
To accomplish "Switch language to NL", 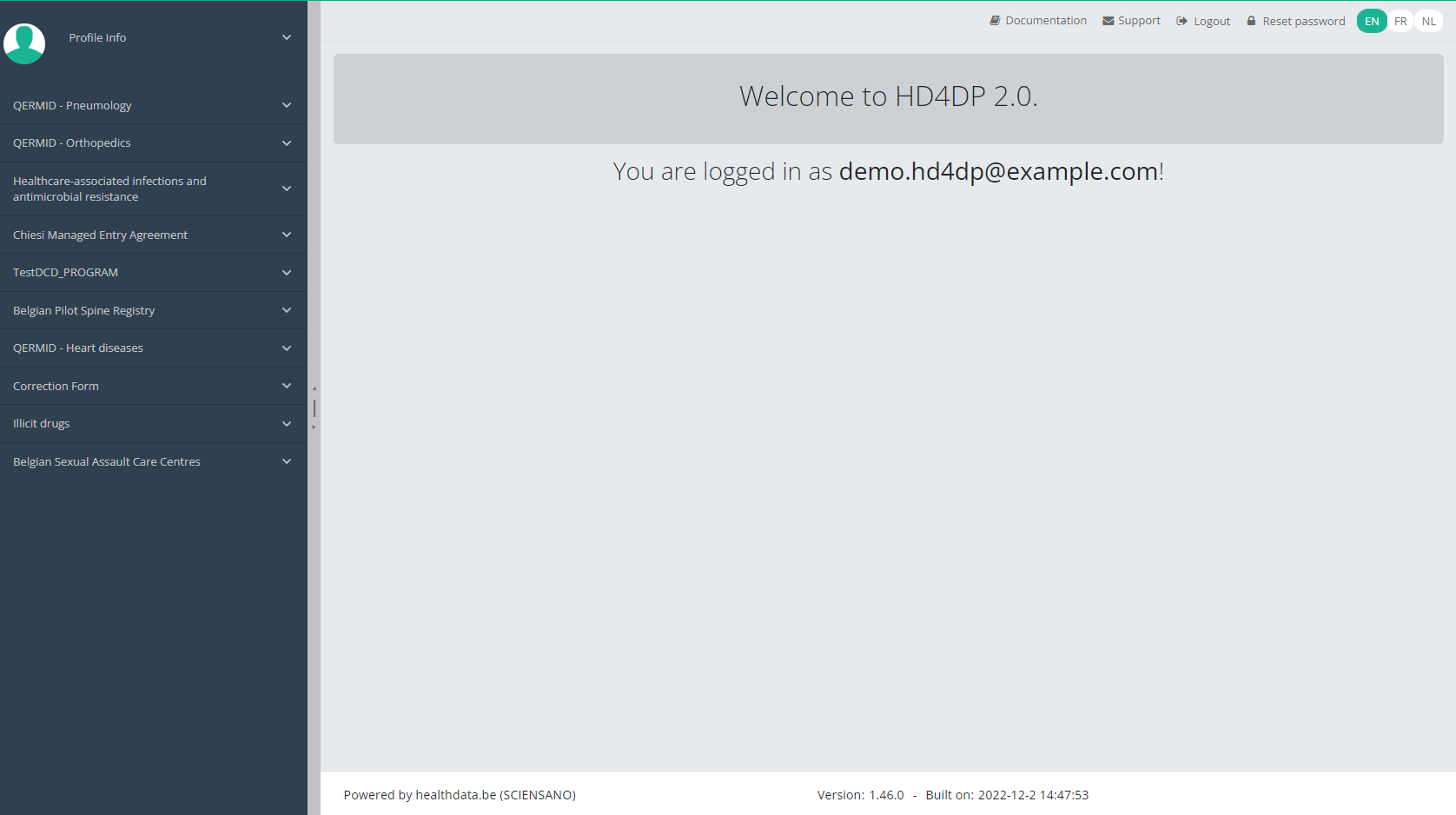I will pos(1428,22).
